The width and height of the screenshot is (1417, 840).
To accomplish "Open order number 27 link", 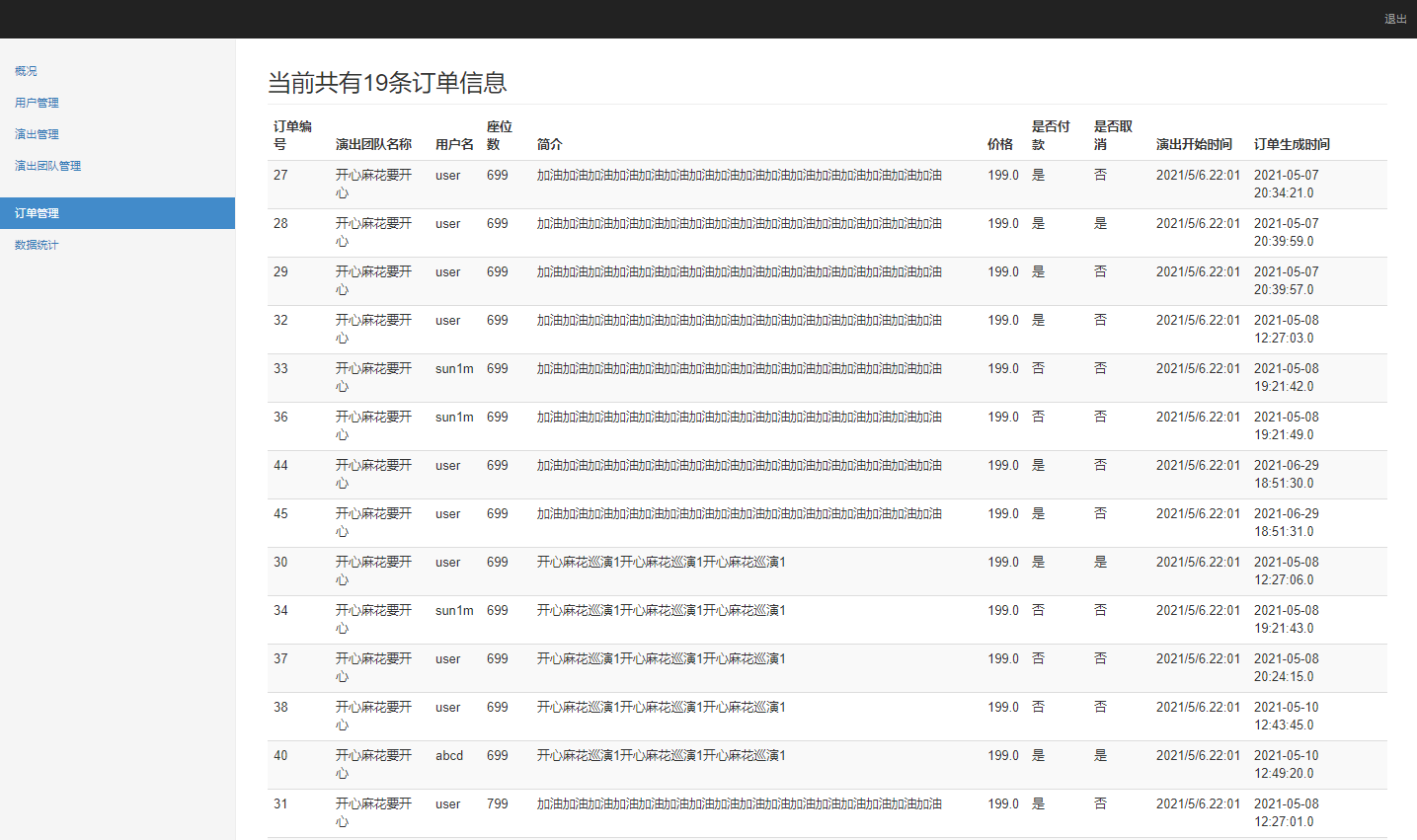I will tap(280, 175).
